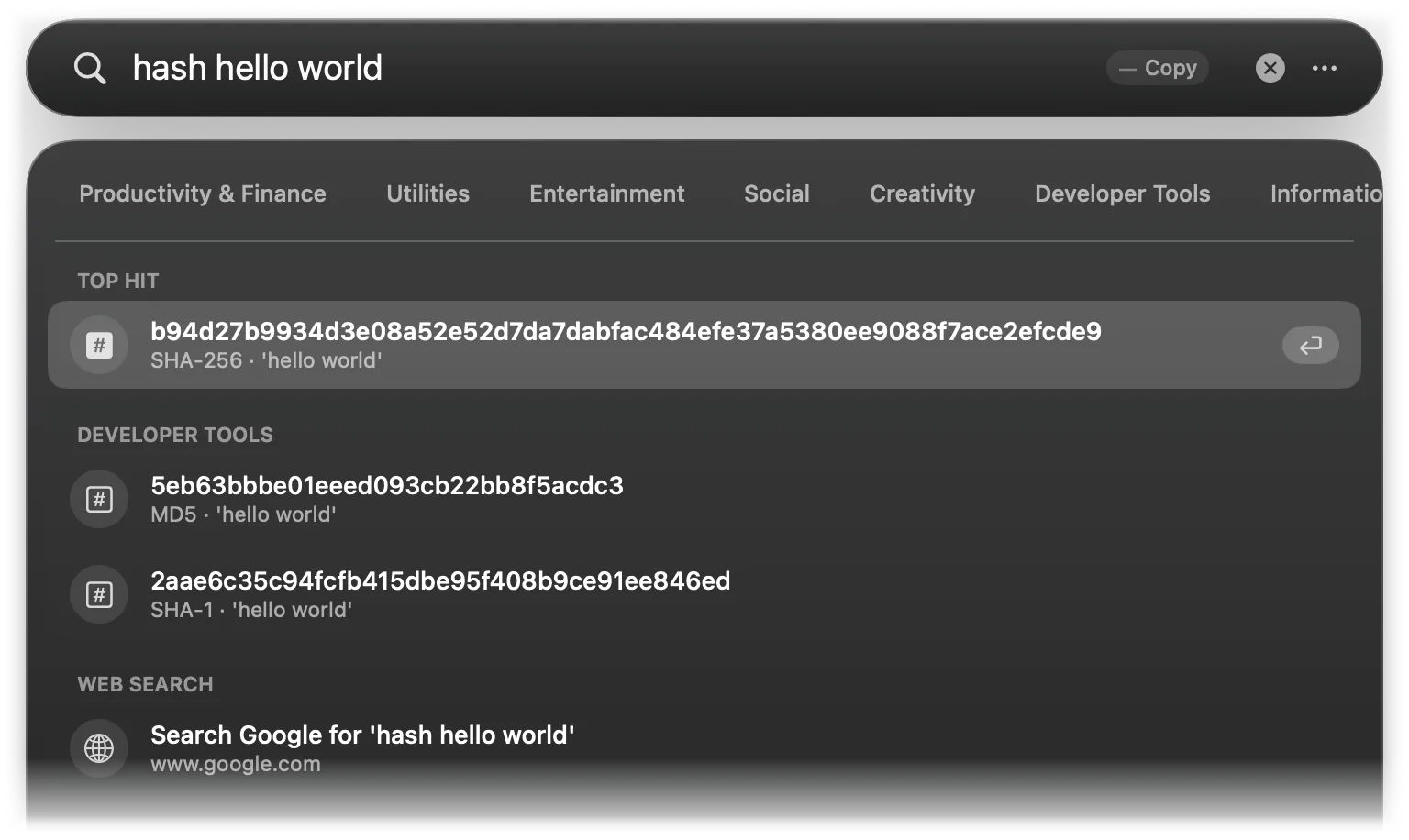
Task: Select the partially visible Information tab
Action: (x=1326, y=193)
